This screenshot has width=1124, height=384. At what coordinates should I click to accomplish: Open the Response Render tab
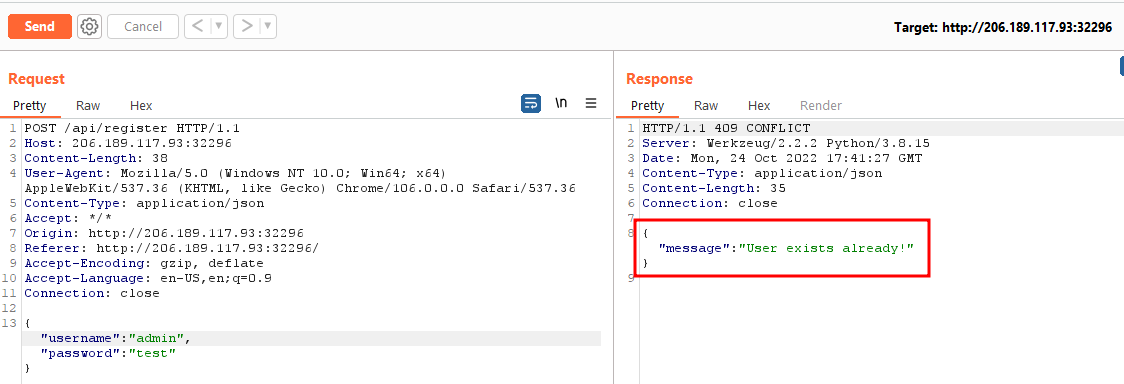[821, 106]
